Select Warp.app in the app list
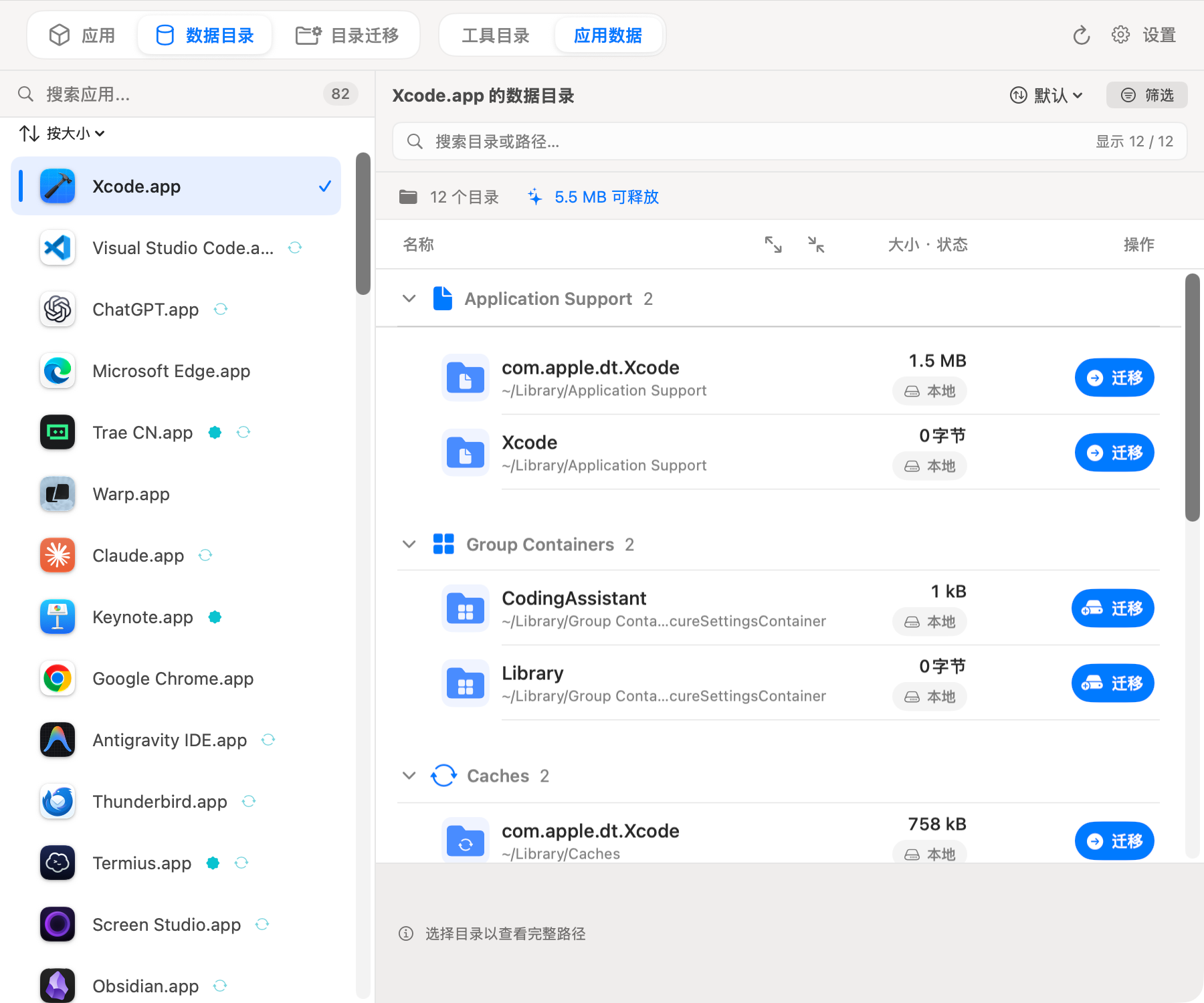The width and height of the screenshot is (1204, 1003). tap(176, 494)
